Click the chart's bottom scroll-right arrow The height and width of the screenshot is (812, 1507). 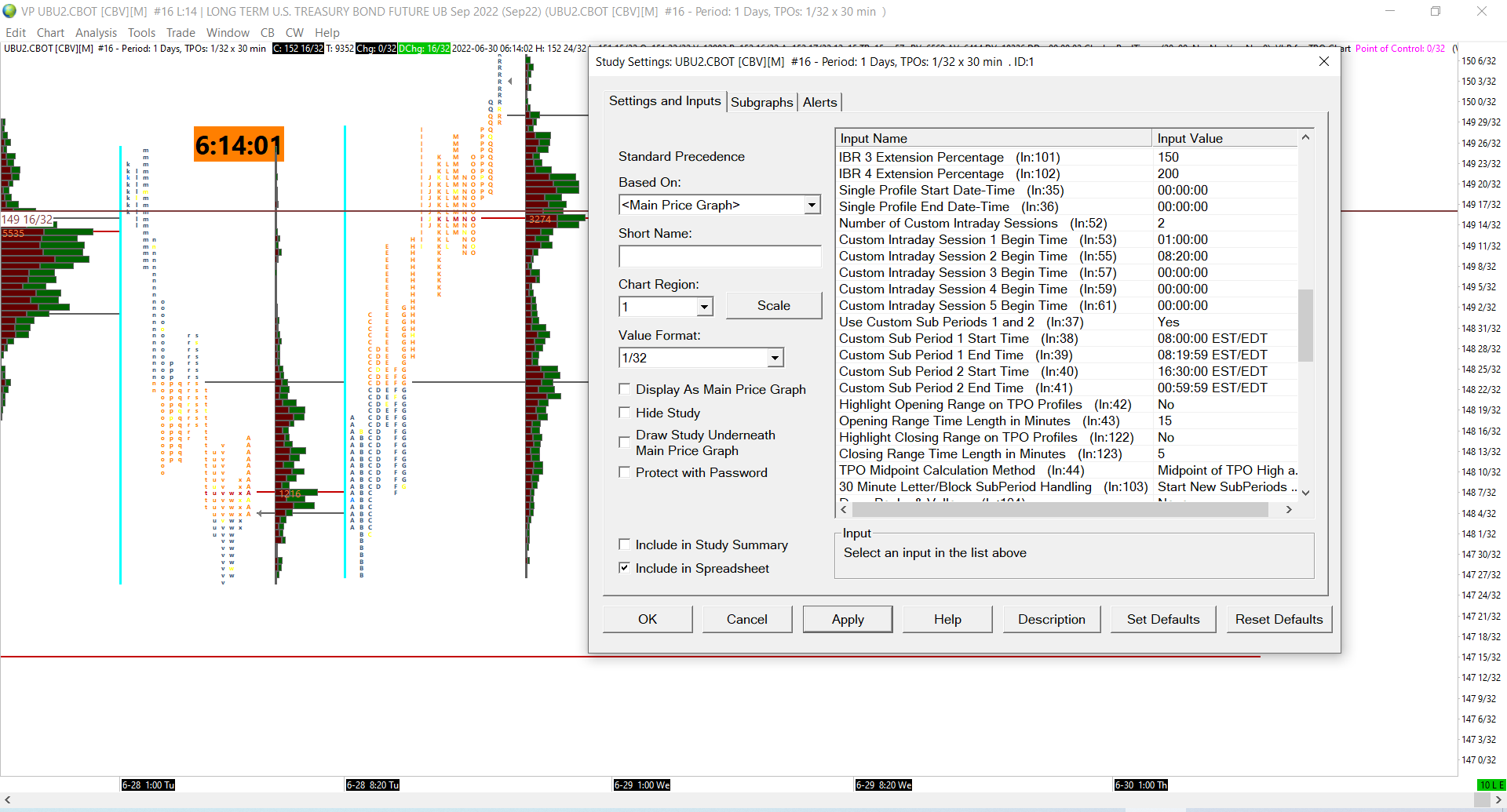click(x=1498, y=799)
